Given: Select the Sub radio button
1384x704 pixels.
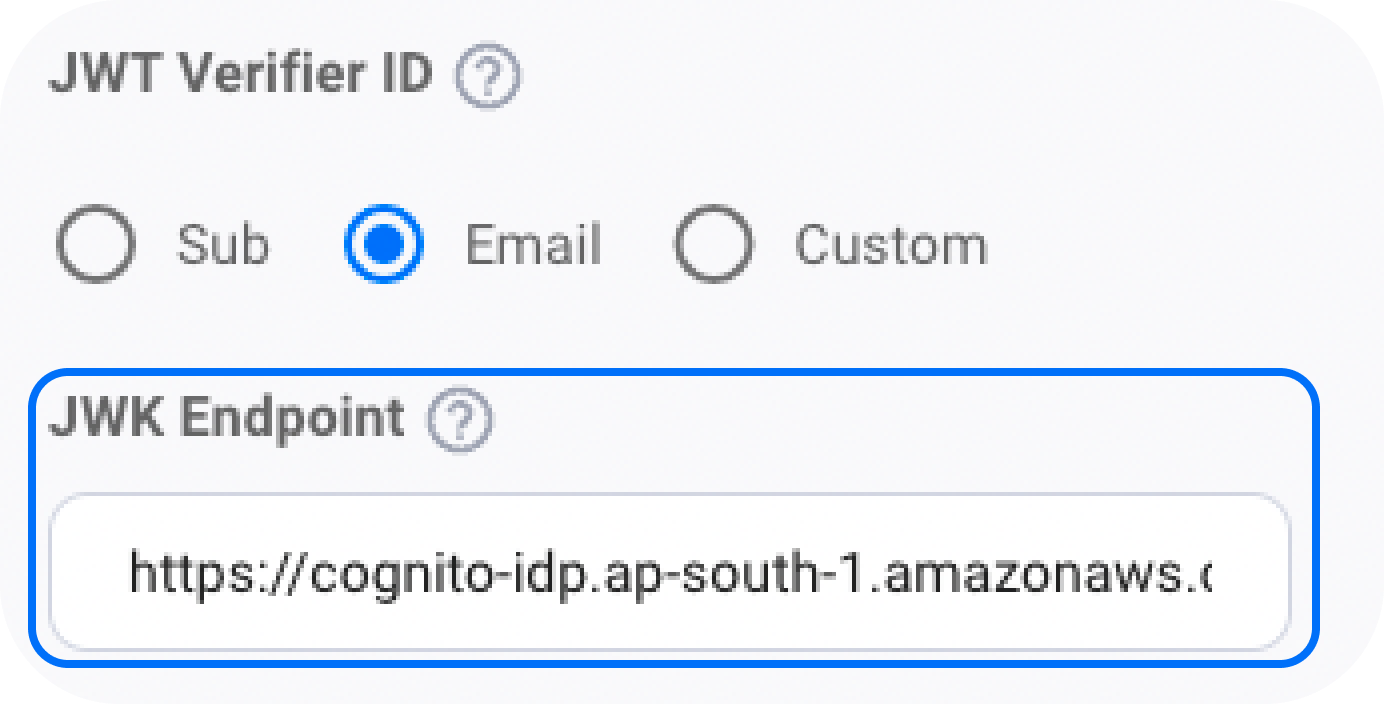Looking at the screenshot, I should pyautogui.click(x=96, y=245).
